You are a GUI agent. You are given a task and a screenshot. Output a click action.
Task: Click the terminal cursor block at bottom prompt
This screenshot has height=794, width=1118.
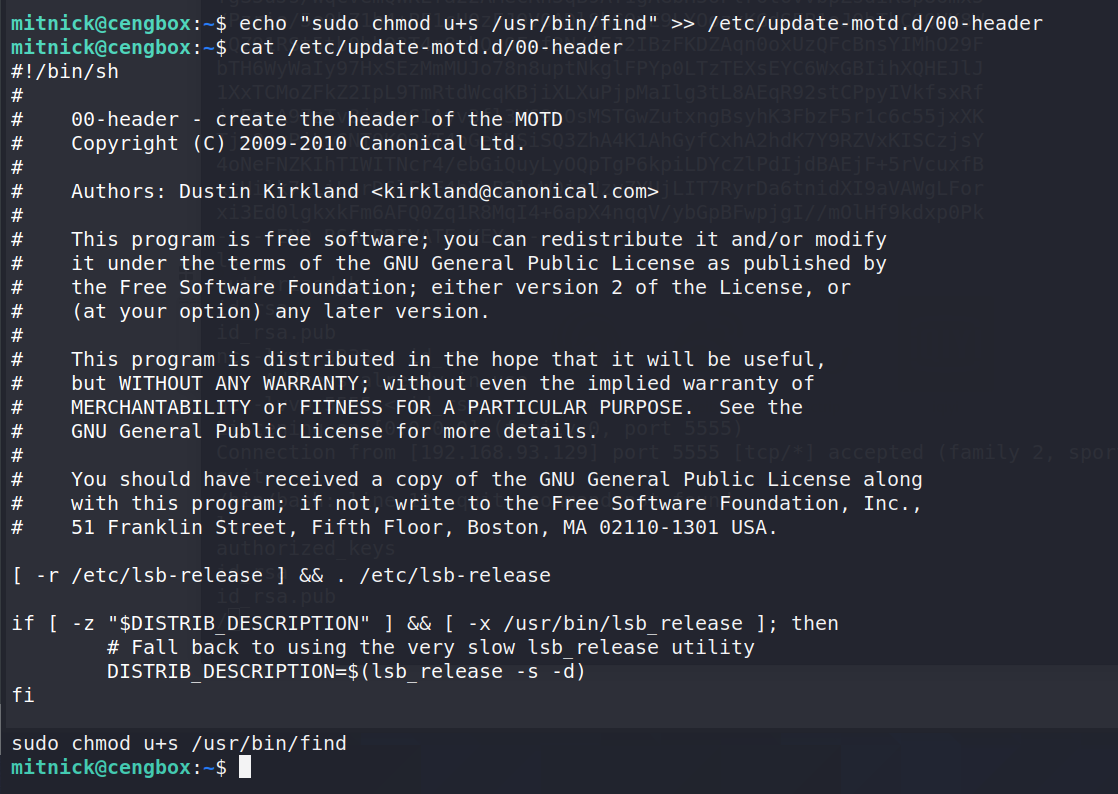[x=245, y=768]
